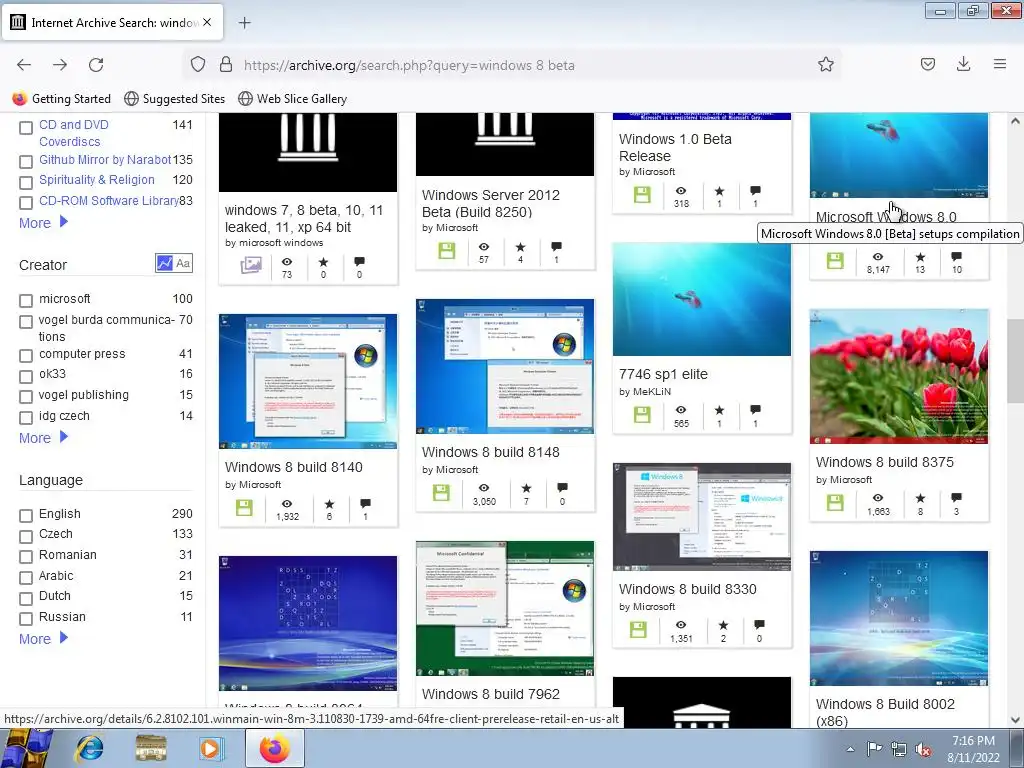Open Windows 1.0 Beta Release link
The width and height of the screenshot is (1024, 768).
[x=675, y=148]
